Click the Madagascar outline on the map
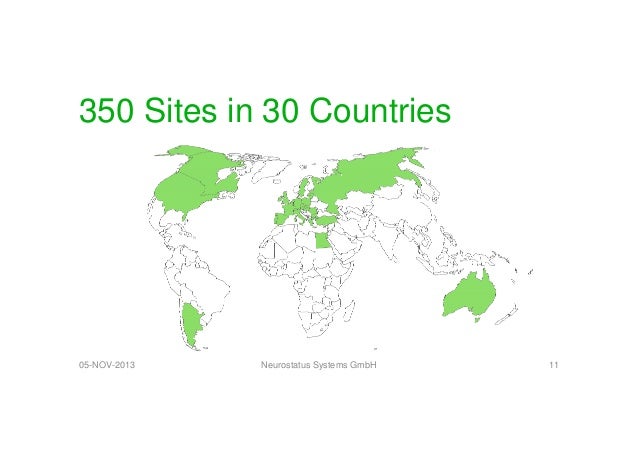The width and height of the screenshot is (638, 451). pyautogui.click(x=350, y=310)
